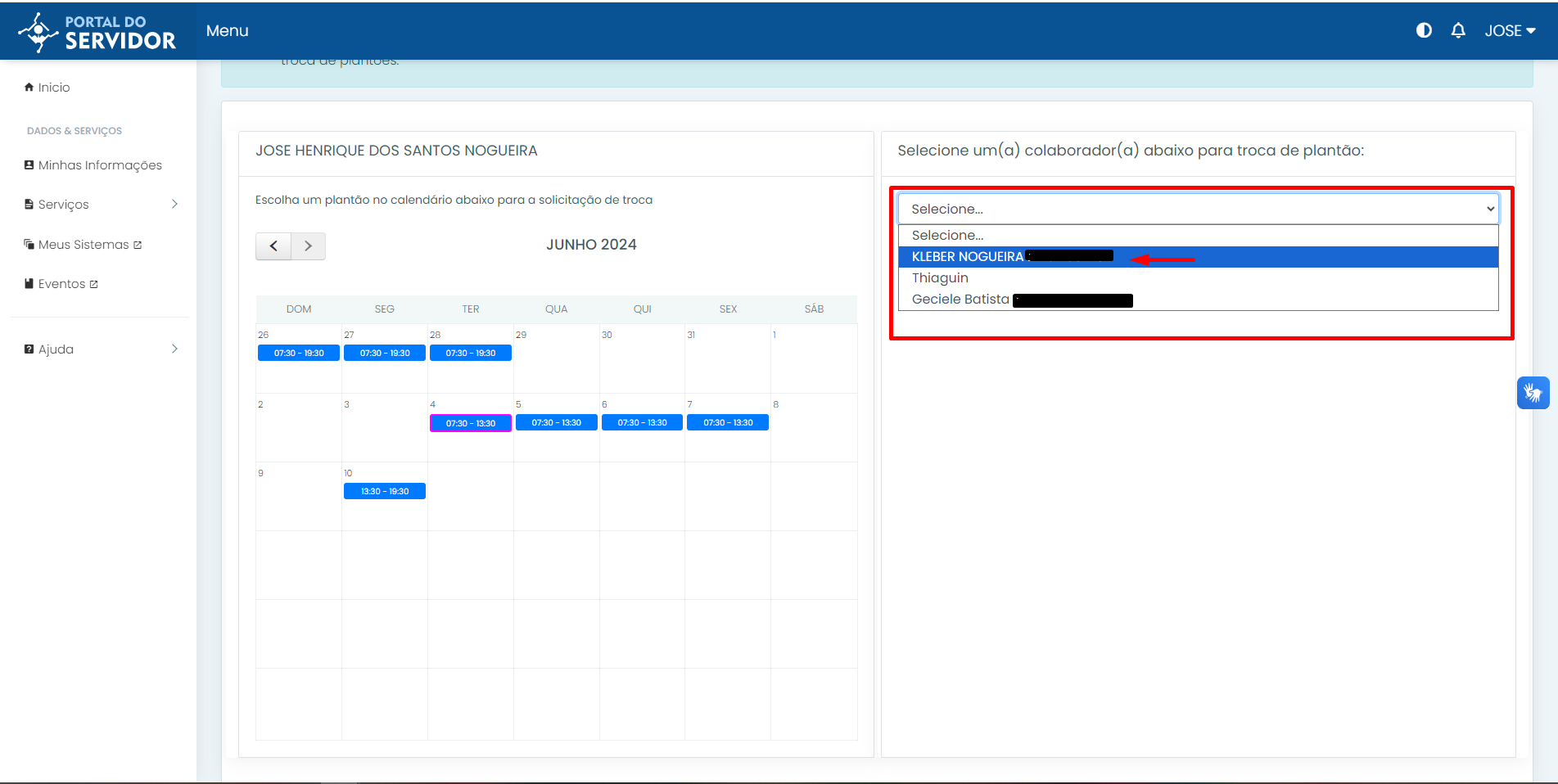The width and height of the screenshot is (1558, 784).
Task: Select Geciele Batista from the list
Action: pos(1198,299)
